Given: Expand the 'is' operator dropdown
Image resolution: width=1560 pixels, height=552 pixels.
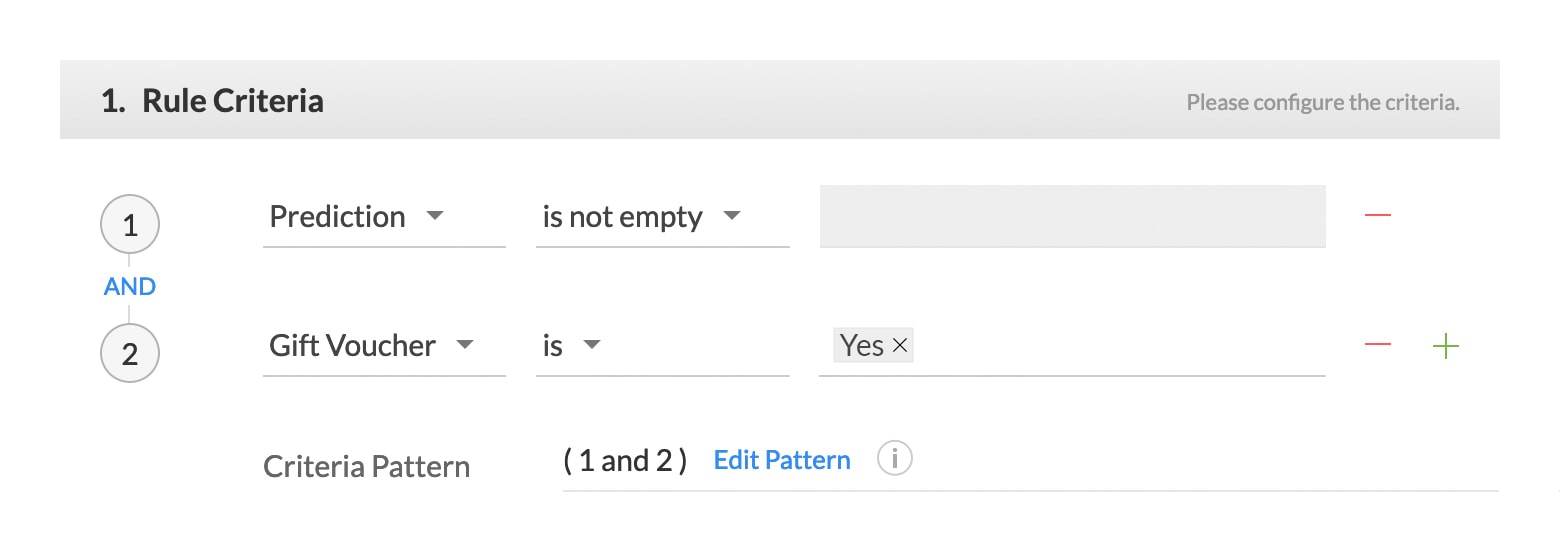Looking at the screenshot, I should point(662,346).
